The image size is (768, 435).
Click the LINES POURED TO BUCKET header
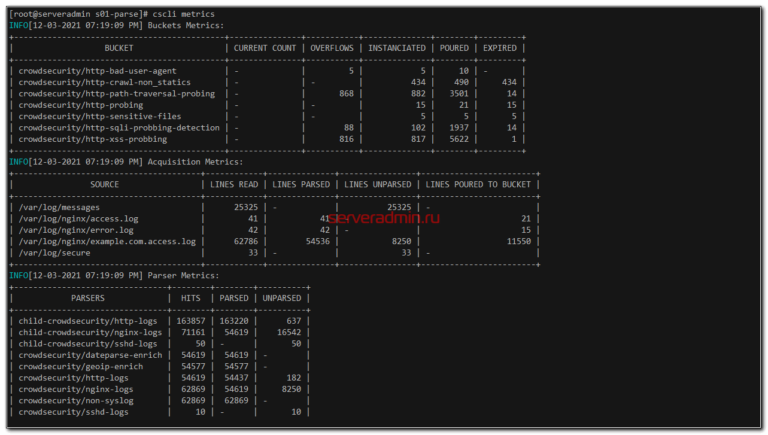click(x=478, y=184)
